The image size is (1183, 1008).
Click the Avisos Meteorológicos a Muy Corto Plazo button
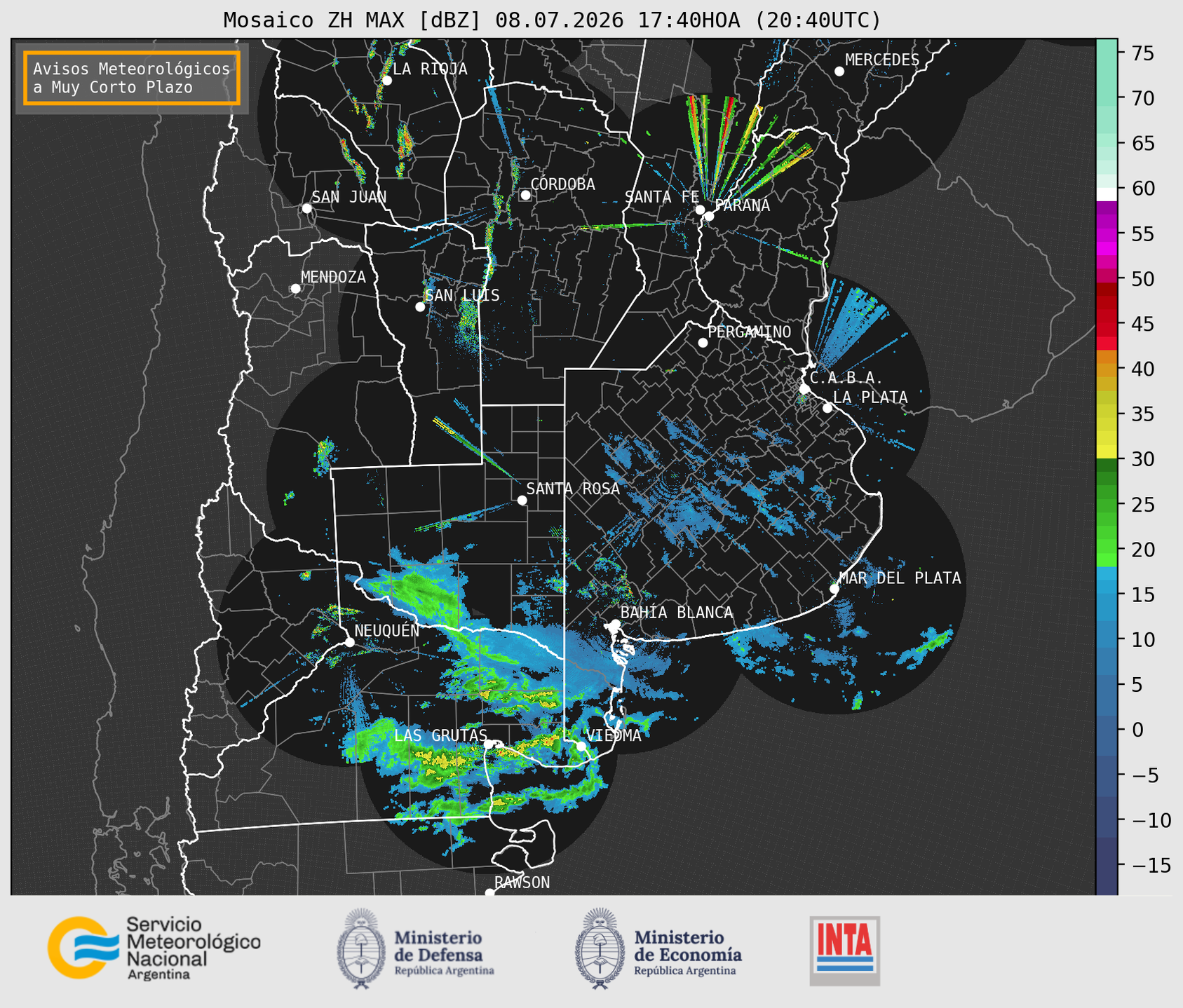point(132,78)
